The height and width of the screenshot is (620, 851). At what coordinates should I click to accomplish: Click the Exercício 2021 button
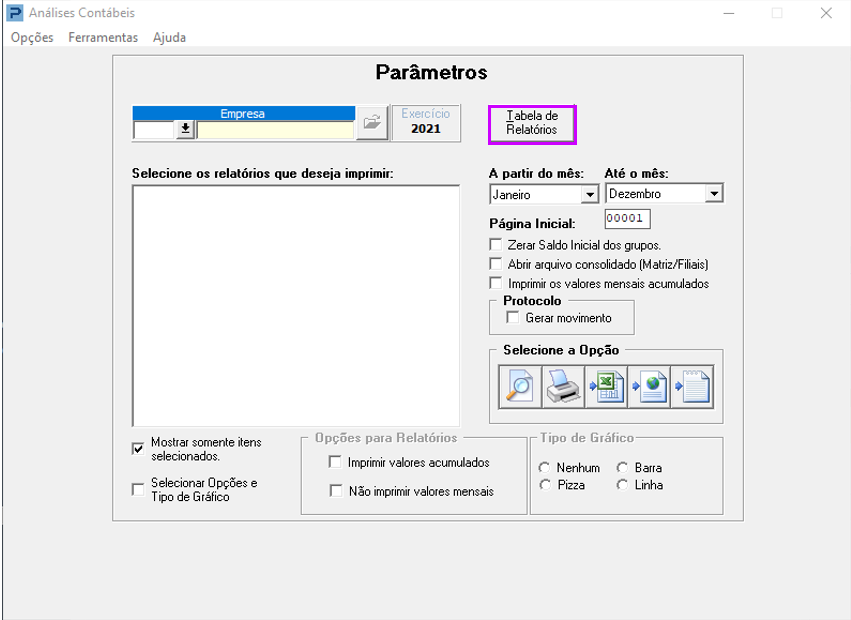pyautogui.click(x=426, y=123)
